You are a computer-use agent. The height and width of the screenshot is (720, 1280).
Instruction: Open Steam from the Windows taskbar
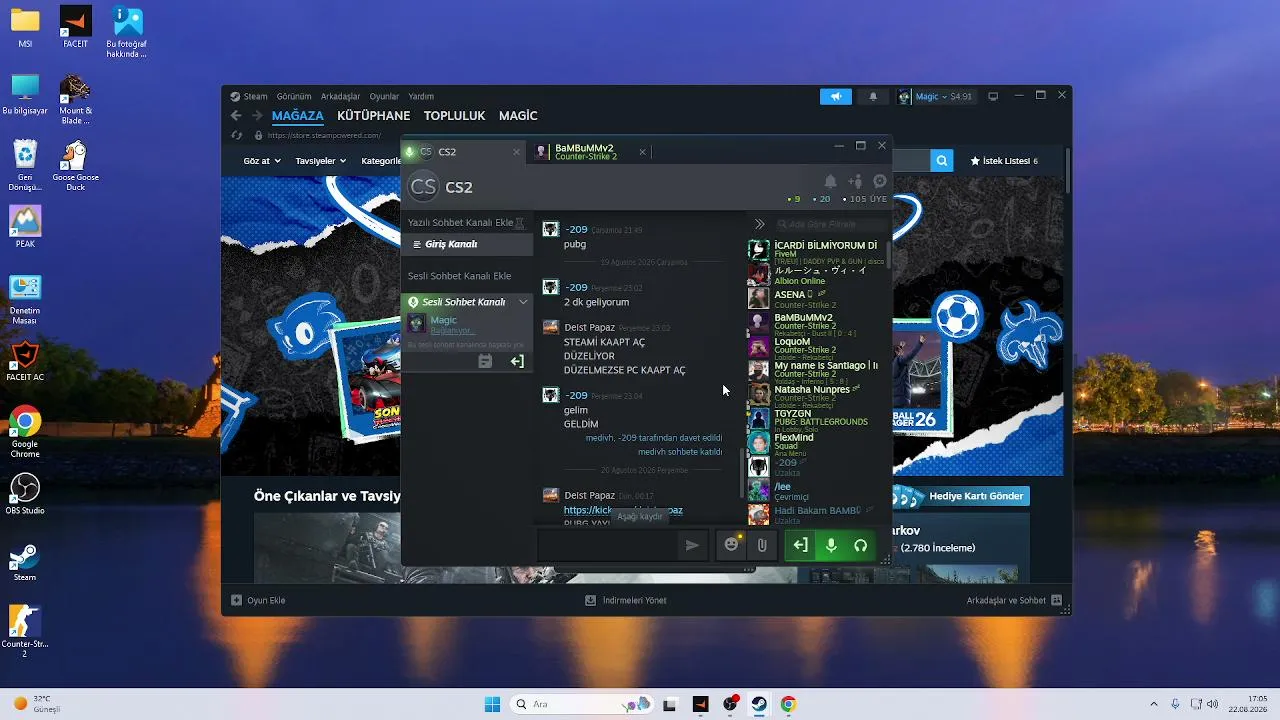(x=759, y=704)
